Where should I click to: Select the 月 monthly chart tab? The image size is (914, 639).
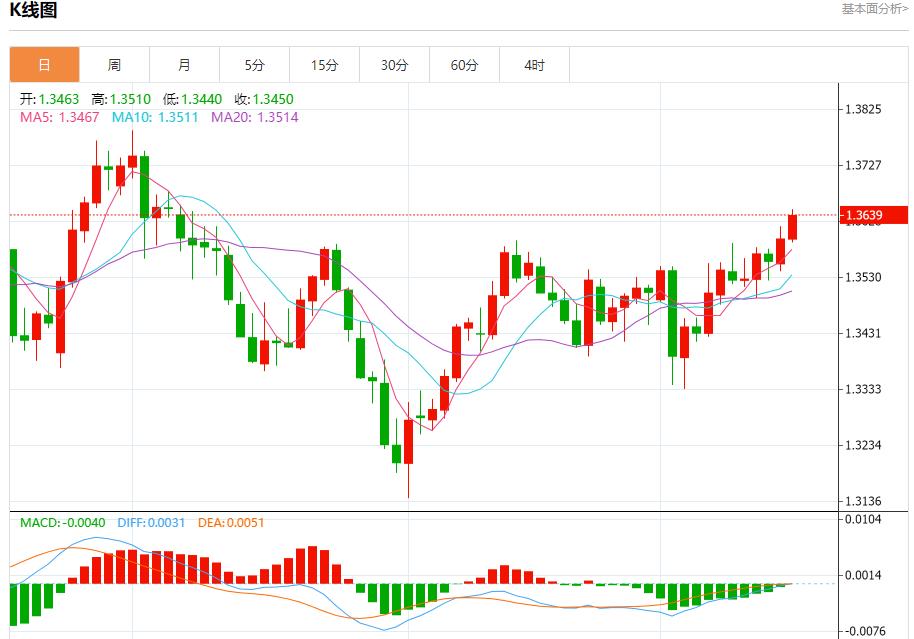click(x=184, y=64)
